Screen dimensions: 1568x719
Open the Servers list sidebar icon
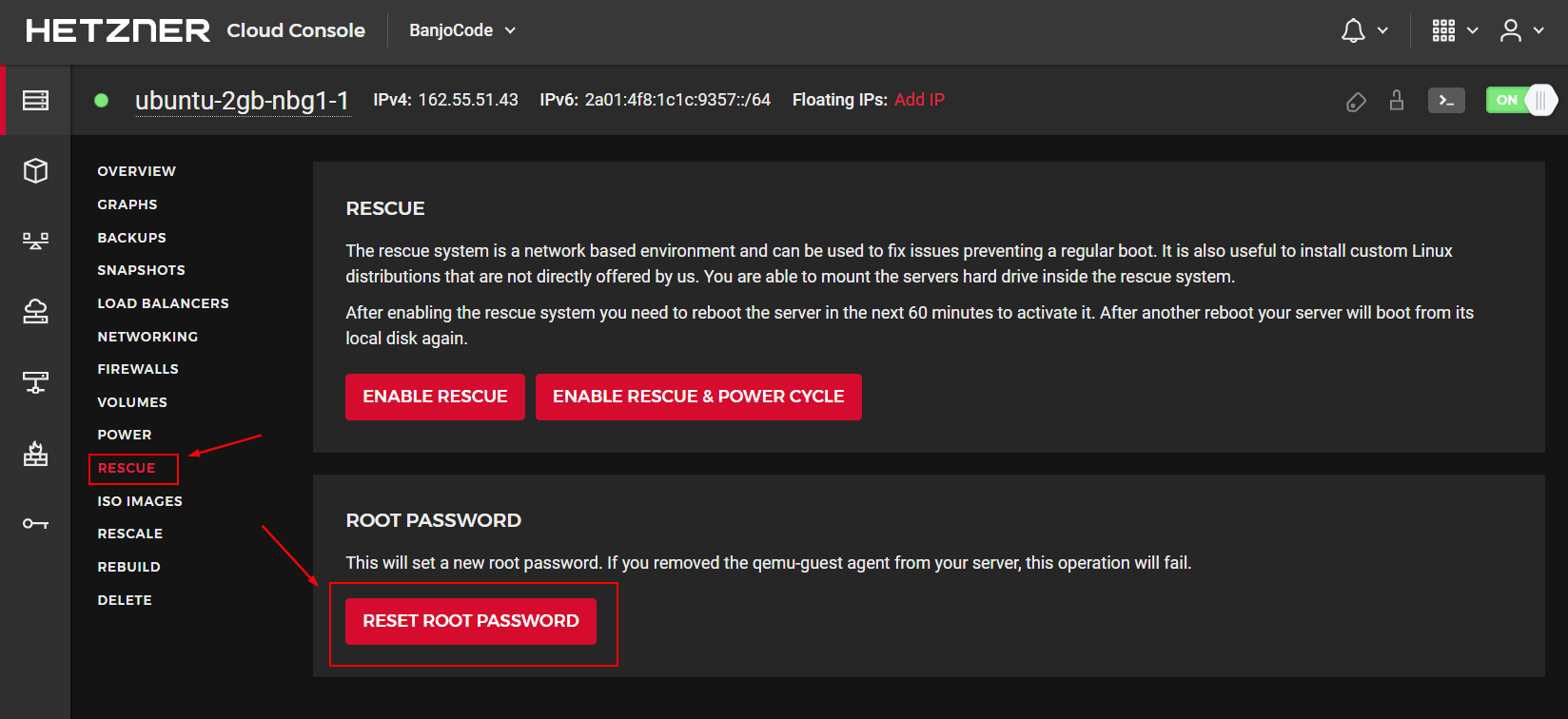pos(35,100)
